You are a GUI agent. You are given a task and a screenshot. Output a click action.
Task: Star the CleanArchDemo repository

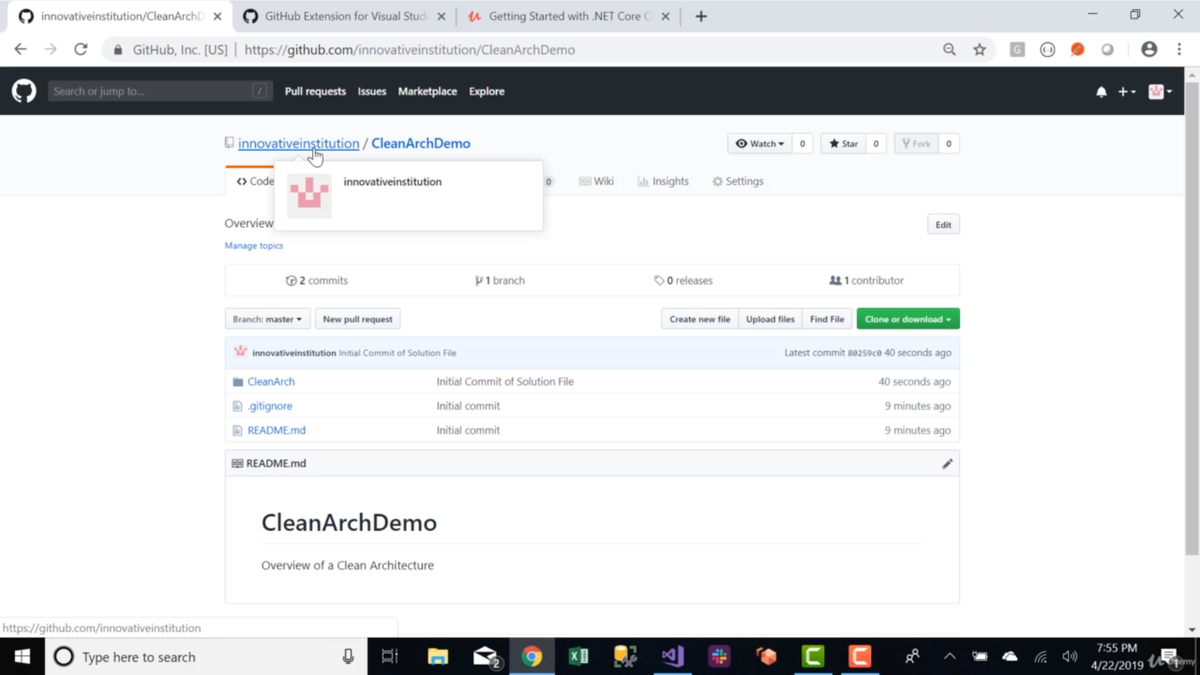click(844, 144)
